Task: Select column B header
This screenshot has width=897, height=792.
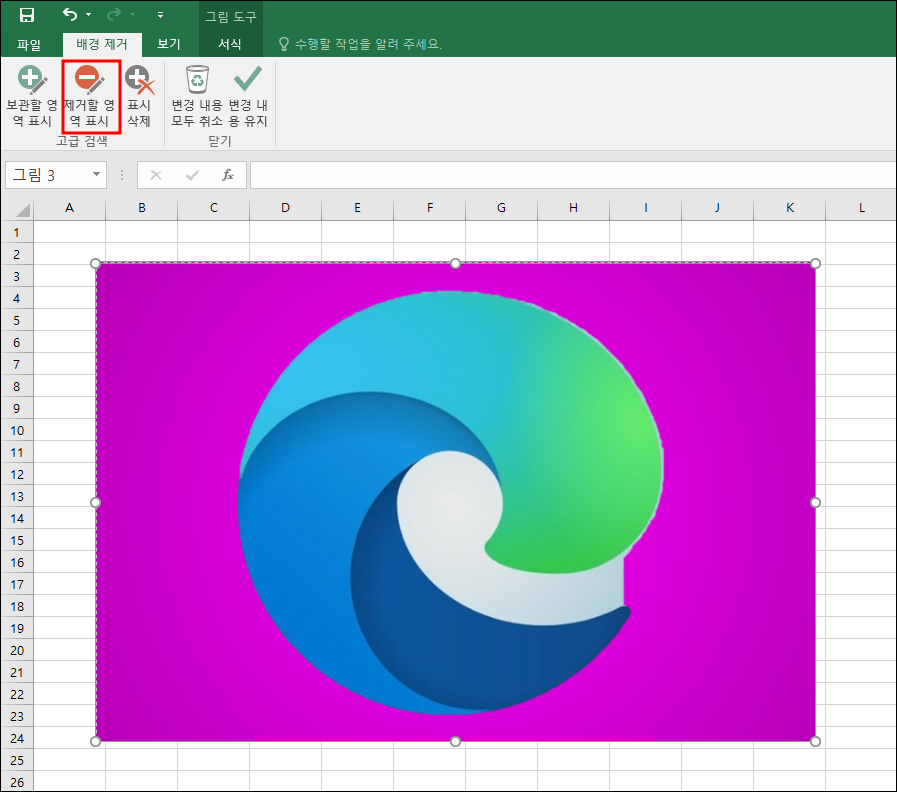Action: pos(141,208)
